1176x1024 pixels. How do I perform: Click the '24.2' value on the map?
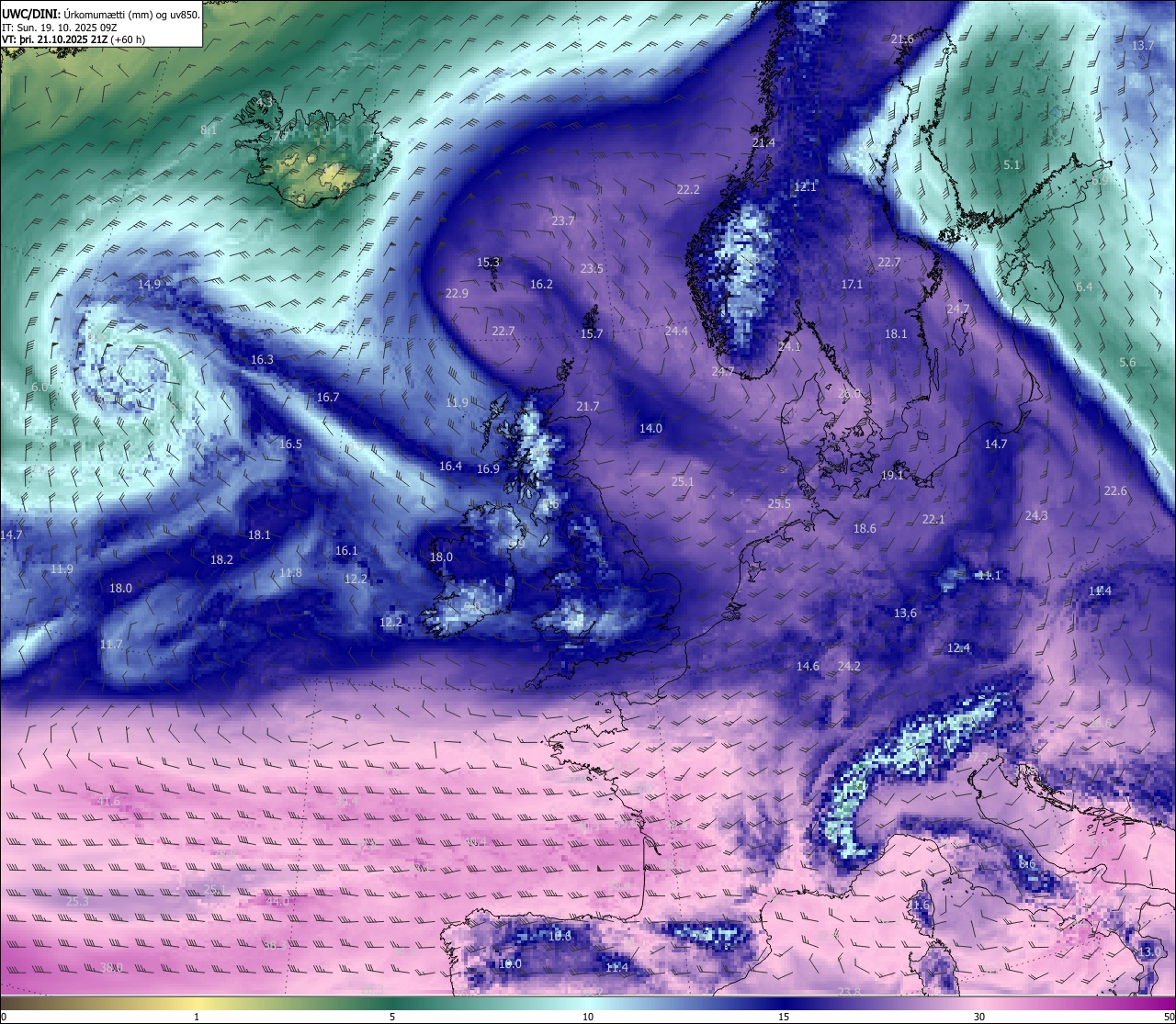pos(849,667)
